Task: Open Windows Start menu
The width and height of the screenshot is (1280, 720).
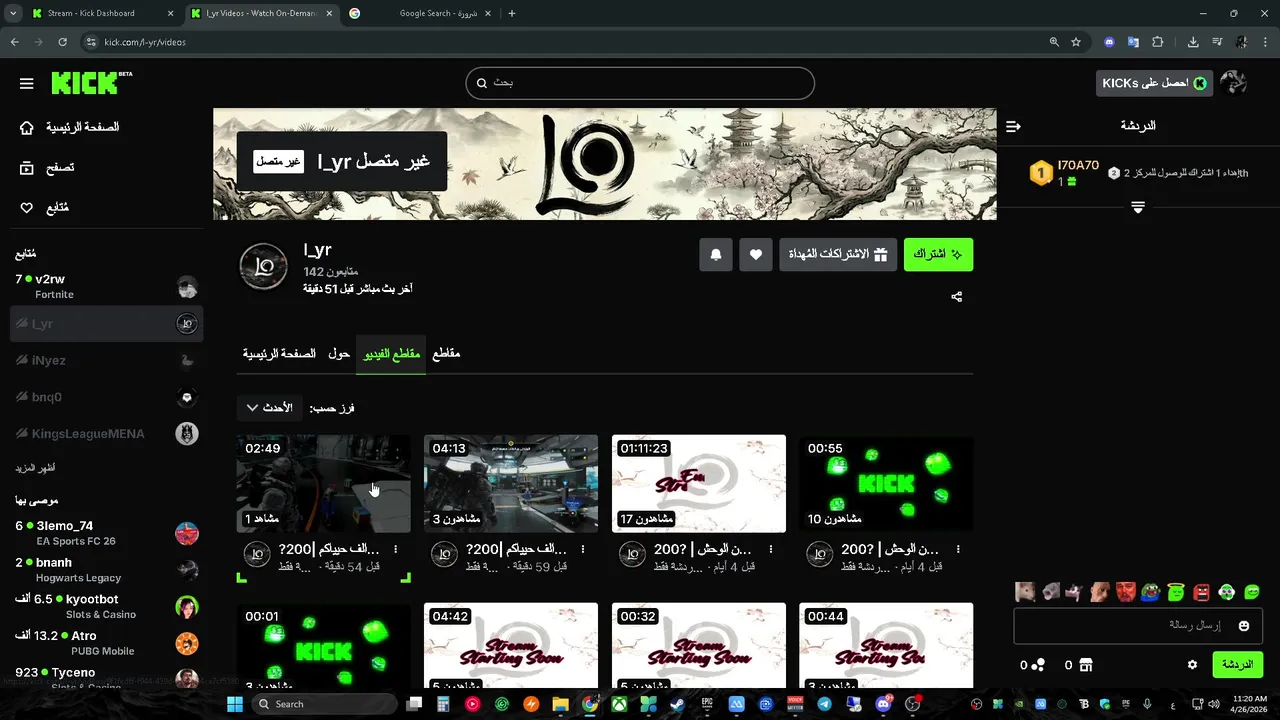Action: 235,704
